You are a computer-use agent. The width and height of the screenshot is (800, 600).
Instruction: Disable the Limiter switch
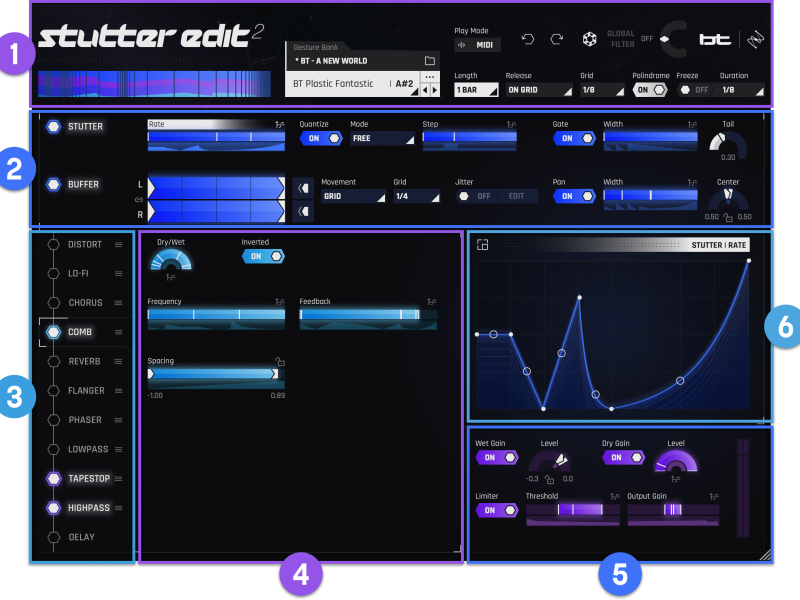pyautogui.click(x=496, y=510)
